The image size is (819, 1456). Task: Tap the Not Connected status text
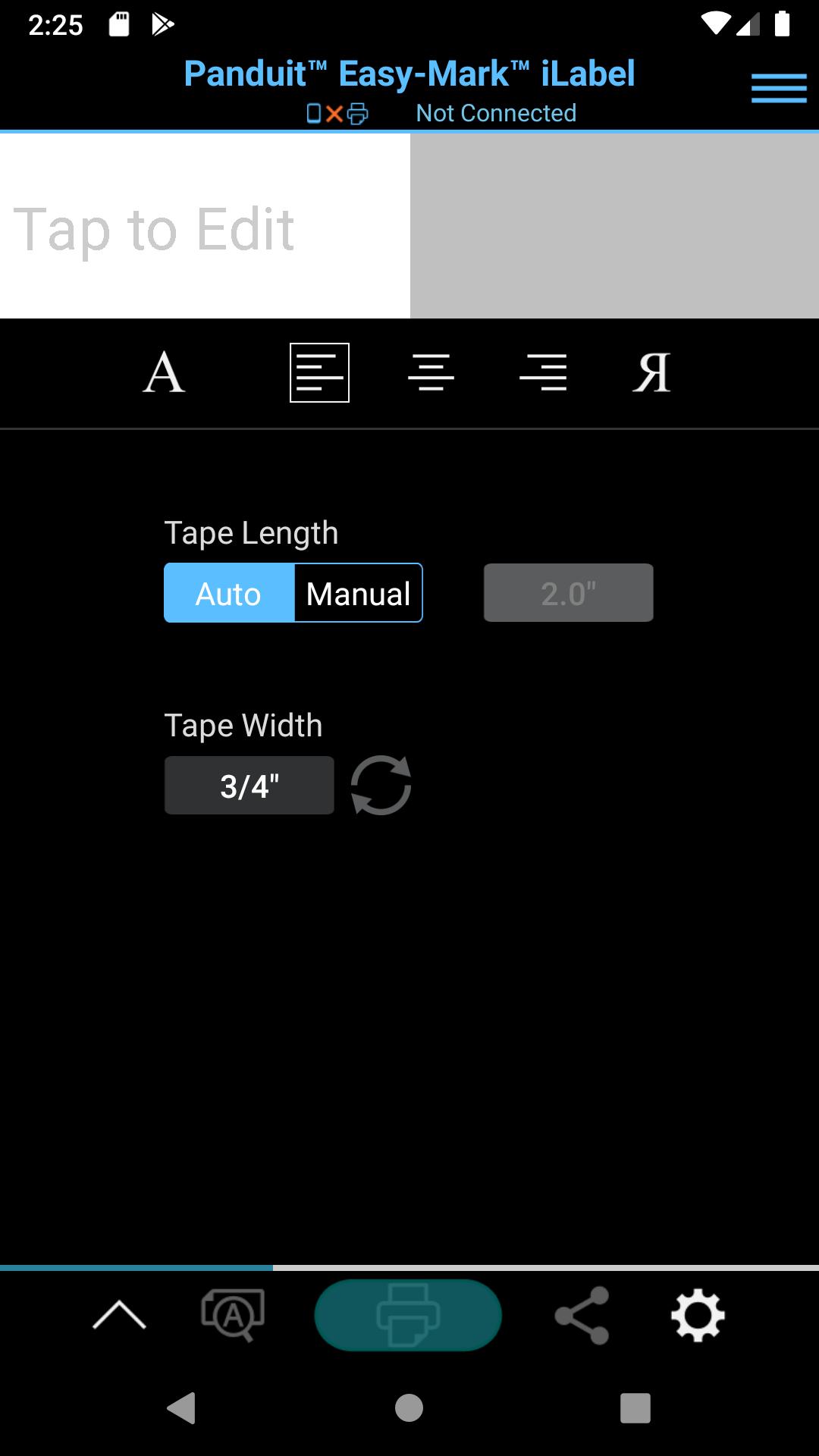(x=496, y=113)
